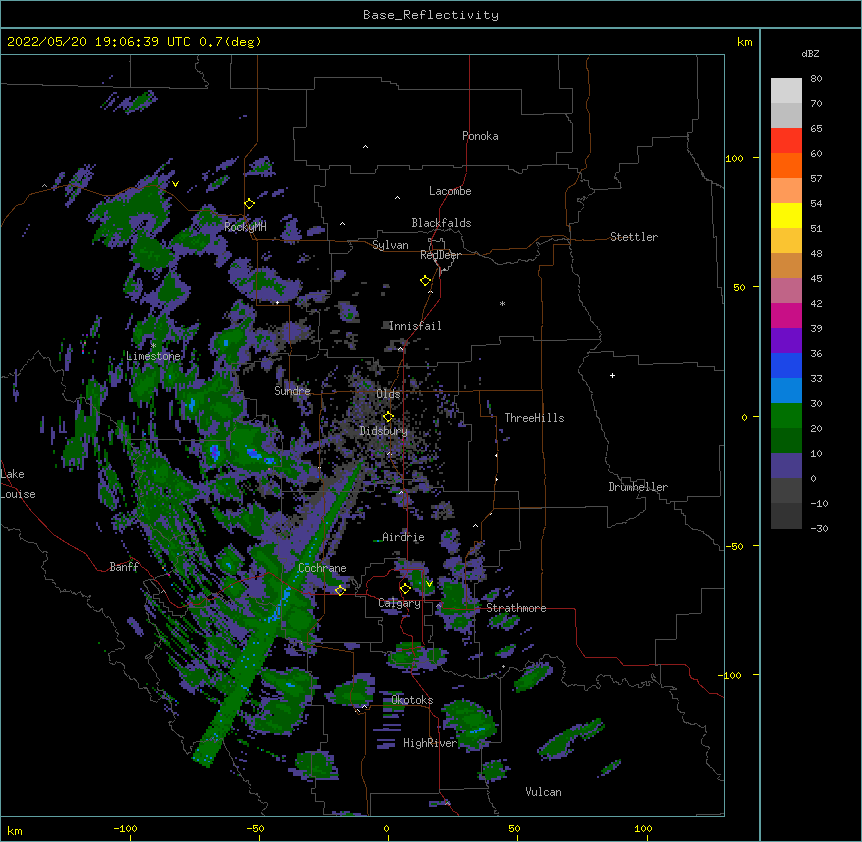Click the Sylvan label
The height and width of the screenshot is (842, 862).
(x=390, y=245)
